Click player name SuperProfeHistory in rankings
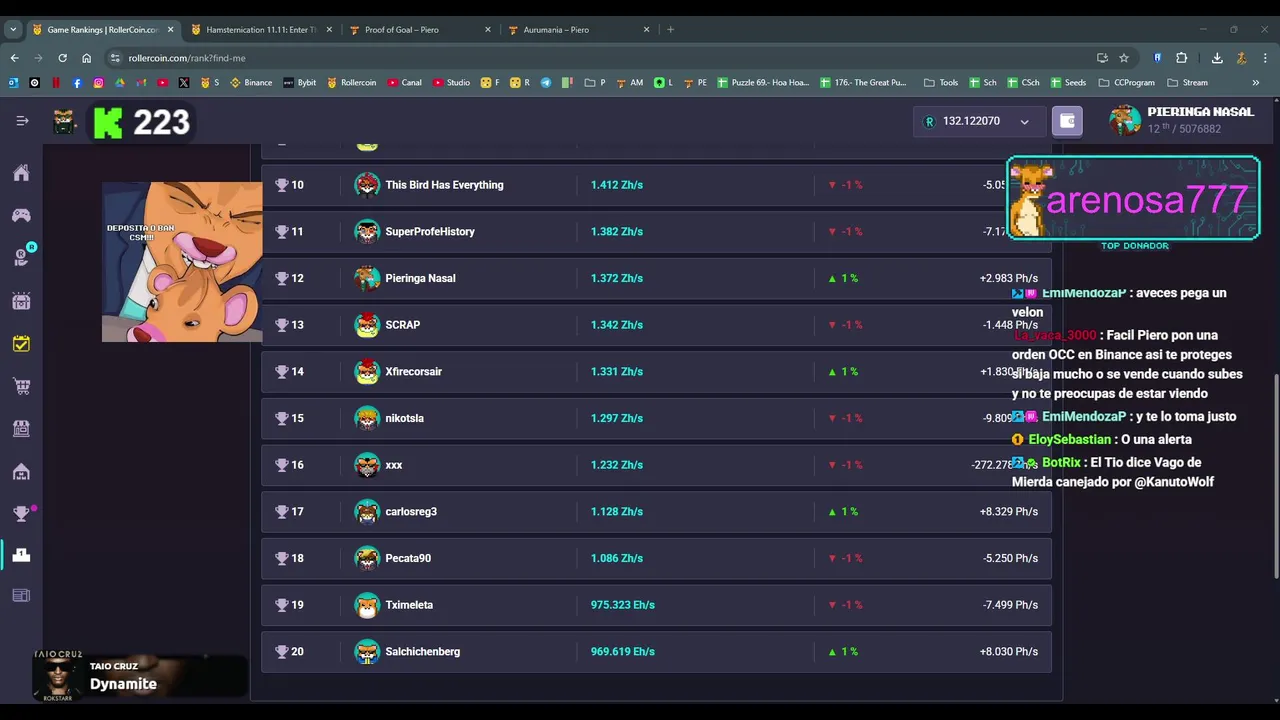The height and width of the screenshot is (720, 1280). coord(430,232)
